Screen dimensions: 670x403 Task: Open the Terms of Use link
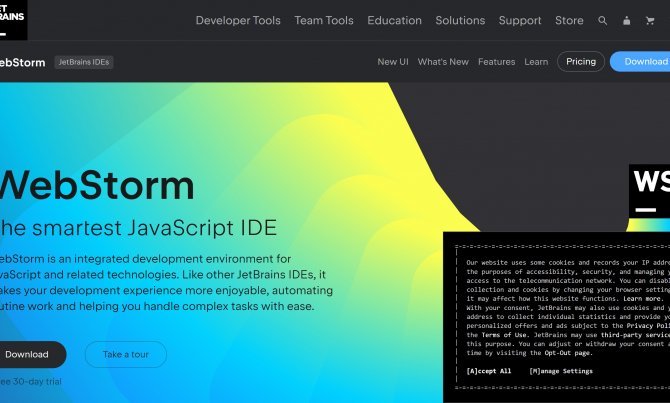(504, 335)
